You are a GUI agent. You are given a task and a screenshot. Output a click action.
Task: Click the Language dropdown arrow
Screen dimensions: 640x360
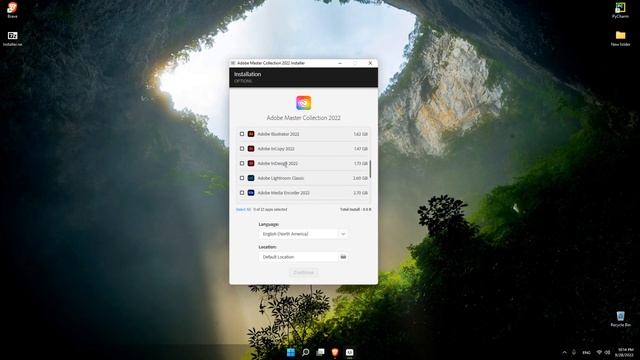pos(343,234)
